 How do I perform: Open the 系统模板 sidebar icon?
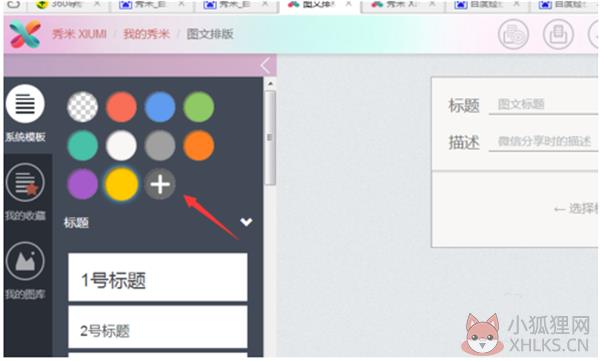click(x=25, y=104)
